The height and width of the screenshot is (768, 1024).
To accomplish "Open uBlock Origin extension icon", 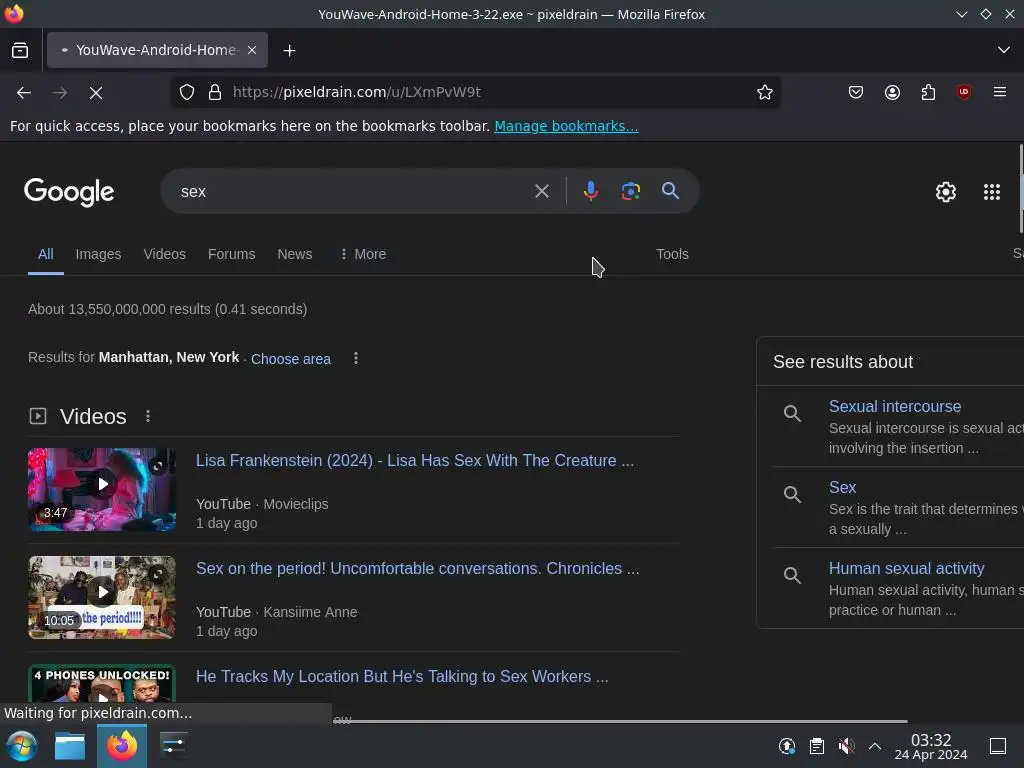I will [x=964, y=92].
